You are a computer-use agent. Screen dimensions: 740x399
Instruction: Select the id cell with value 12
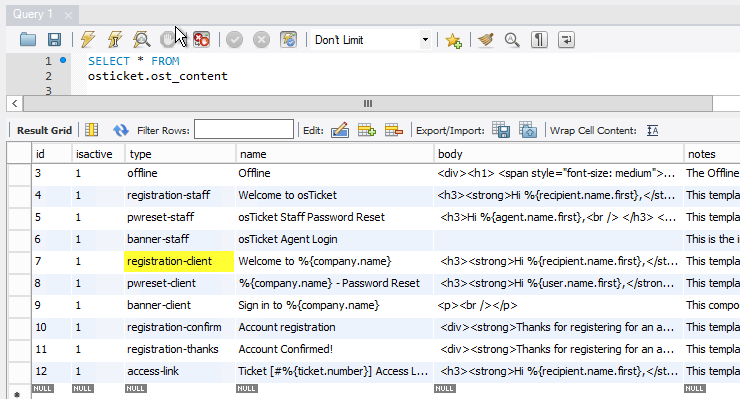pyautogui.click(x=52, y=372)
